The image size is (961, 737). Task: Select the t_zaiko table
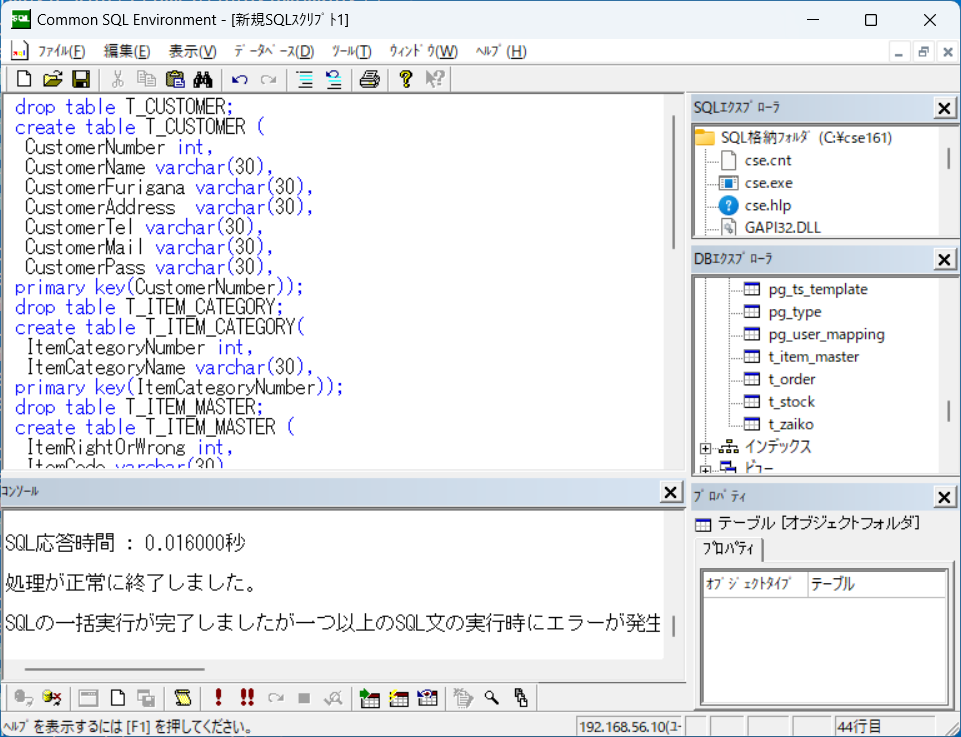point(791,424)
